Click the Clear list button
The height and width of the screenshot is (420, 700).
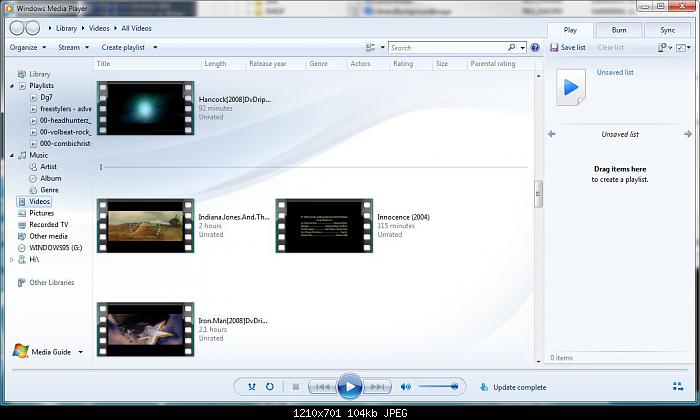pyautogui.click(x=610, y=47)
